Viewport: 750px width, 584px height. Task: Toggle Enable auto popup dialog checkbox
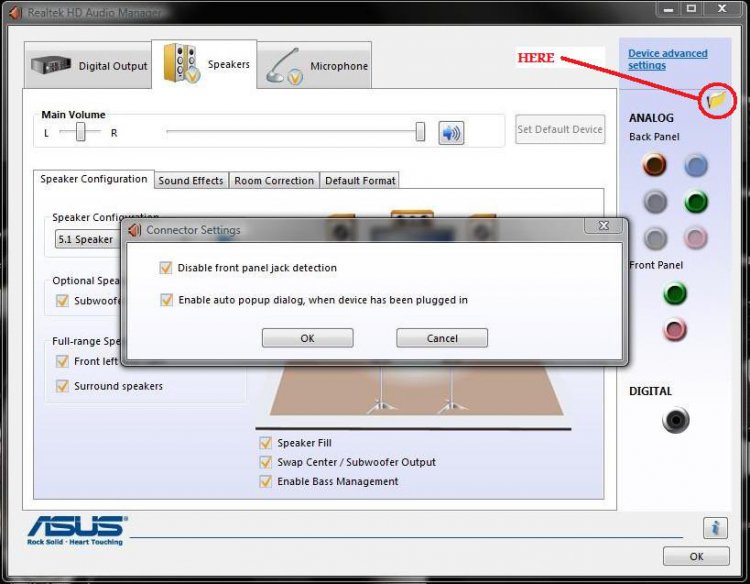[166, 300]
